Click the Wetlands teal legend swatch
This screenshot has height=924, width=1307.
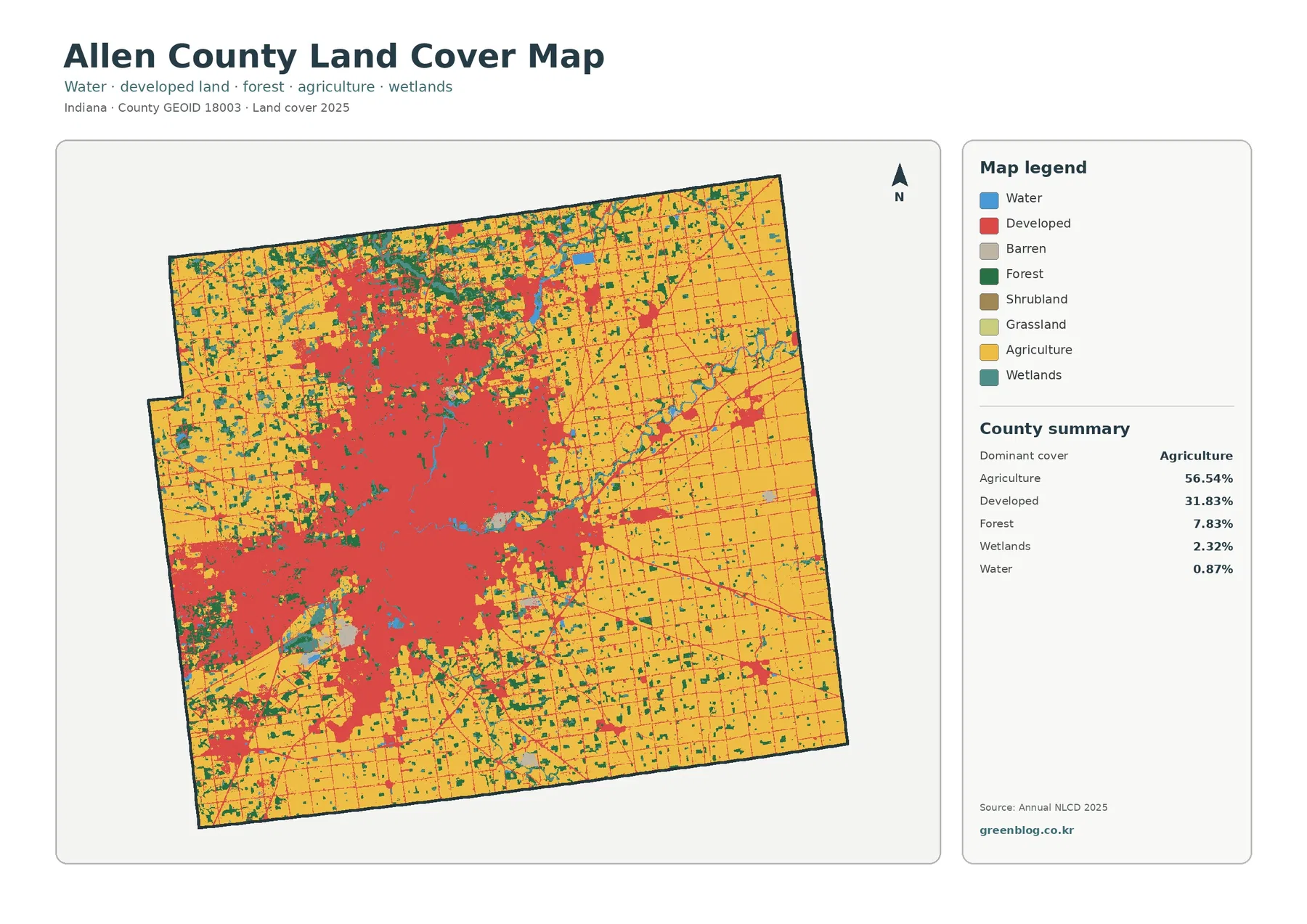pyautogui.click(x=989, y=377)
